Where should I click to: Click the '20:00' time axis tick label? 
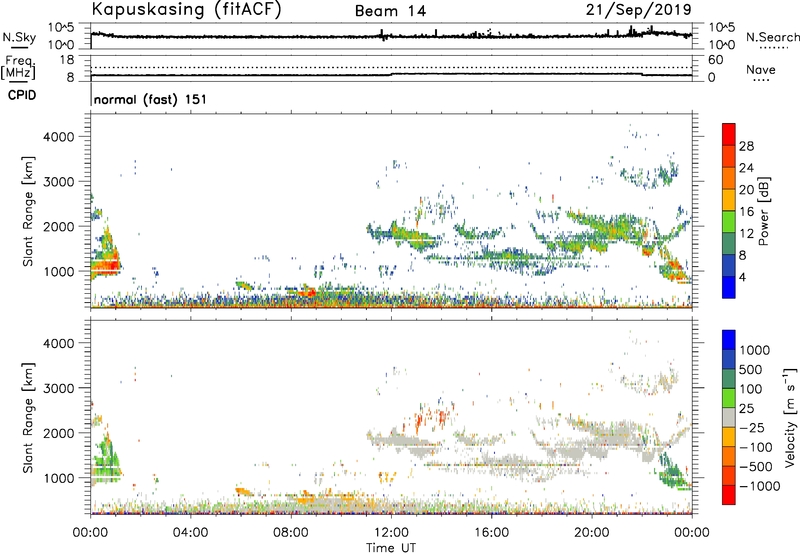pyautogui.click(x=592, y=533)
